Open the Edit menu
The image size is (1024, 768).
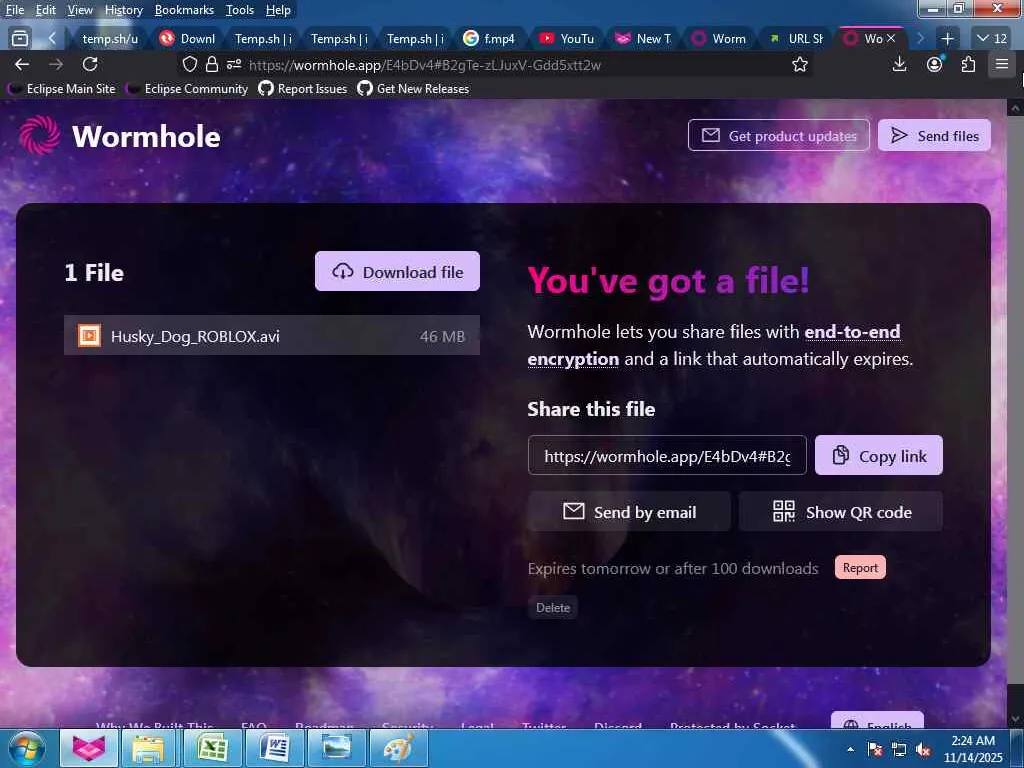46,10
